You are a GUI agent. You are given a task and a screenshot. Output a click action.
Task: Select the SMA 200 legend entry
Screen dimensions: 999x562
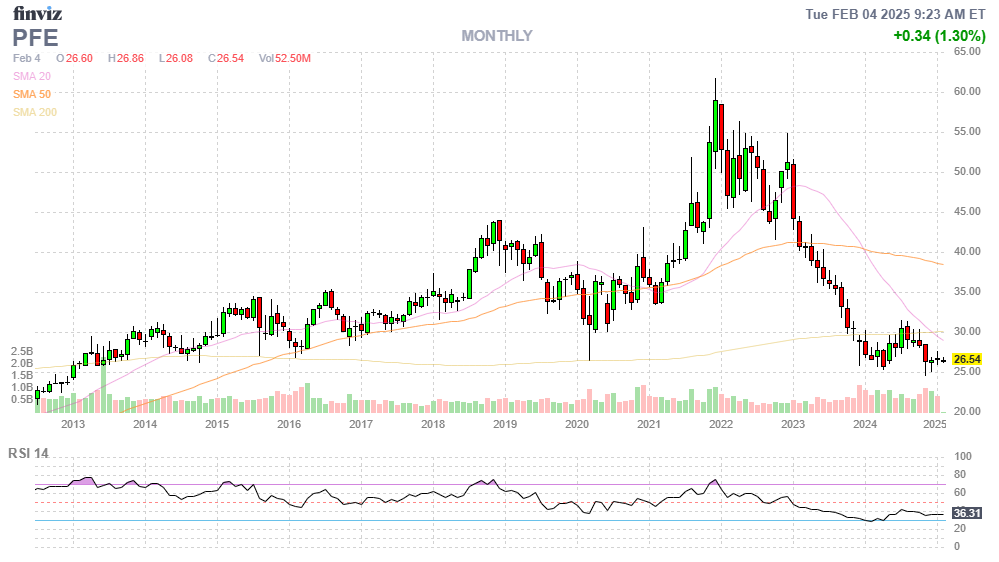click(35, 112)
